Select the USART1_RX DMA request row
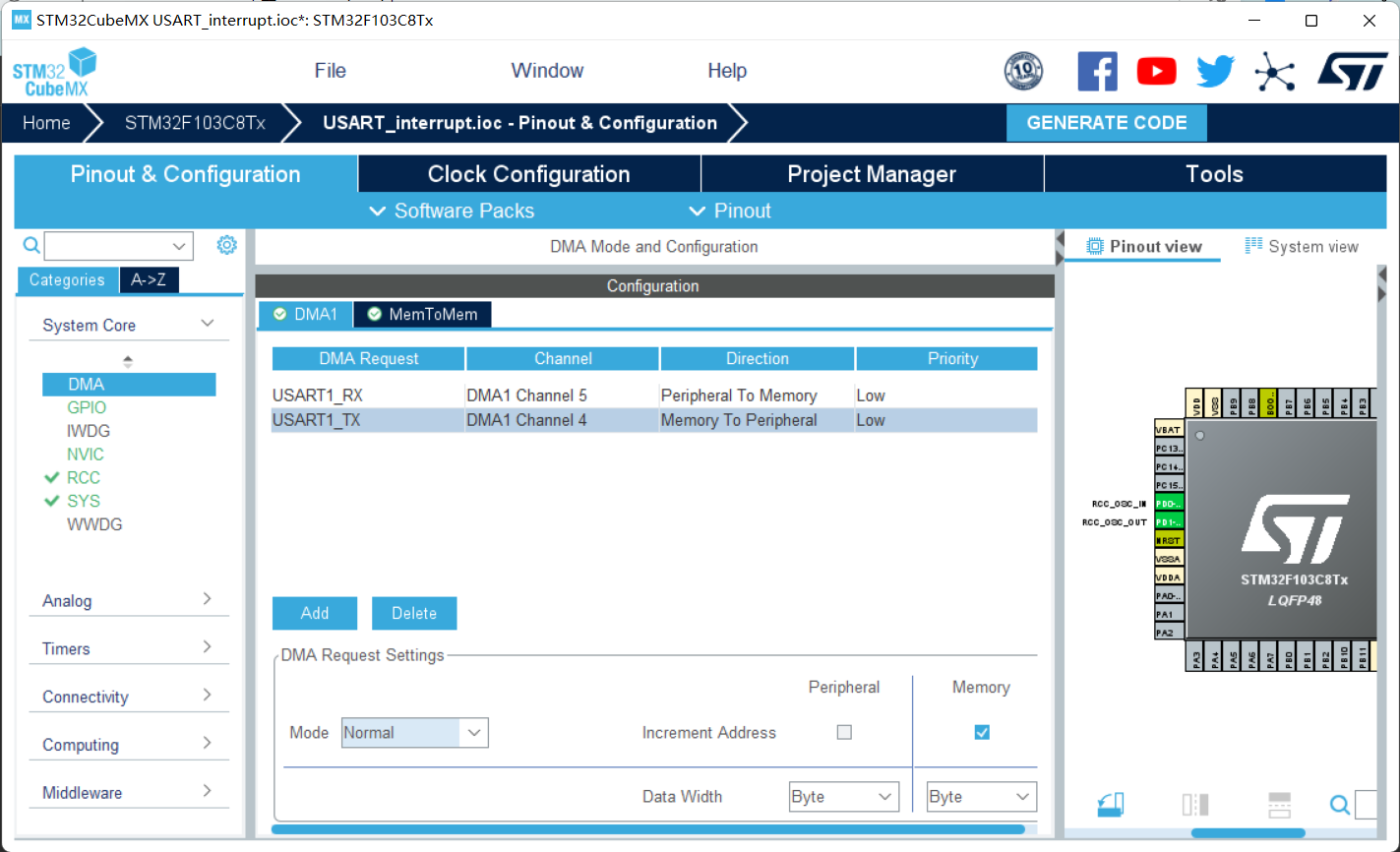The width and height of the screenshot is (1400, 852). point(654,396)
